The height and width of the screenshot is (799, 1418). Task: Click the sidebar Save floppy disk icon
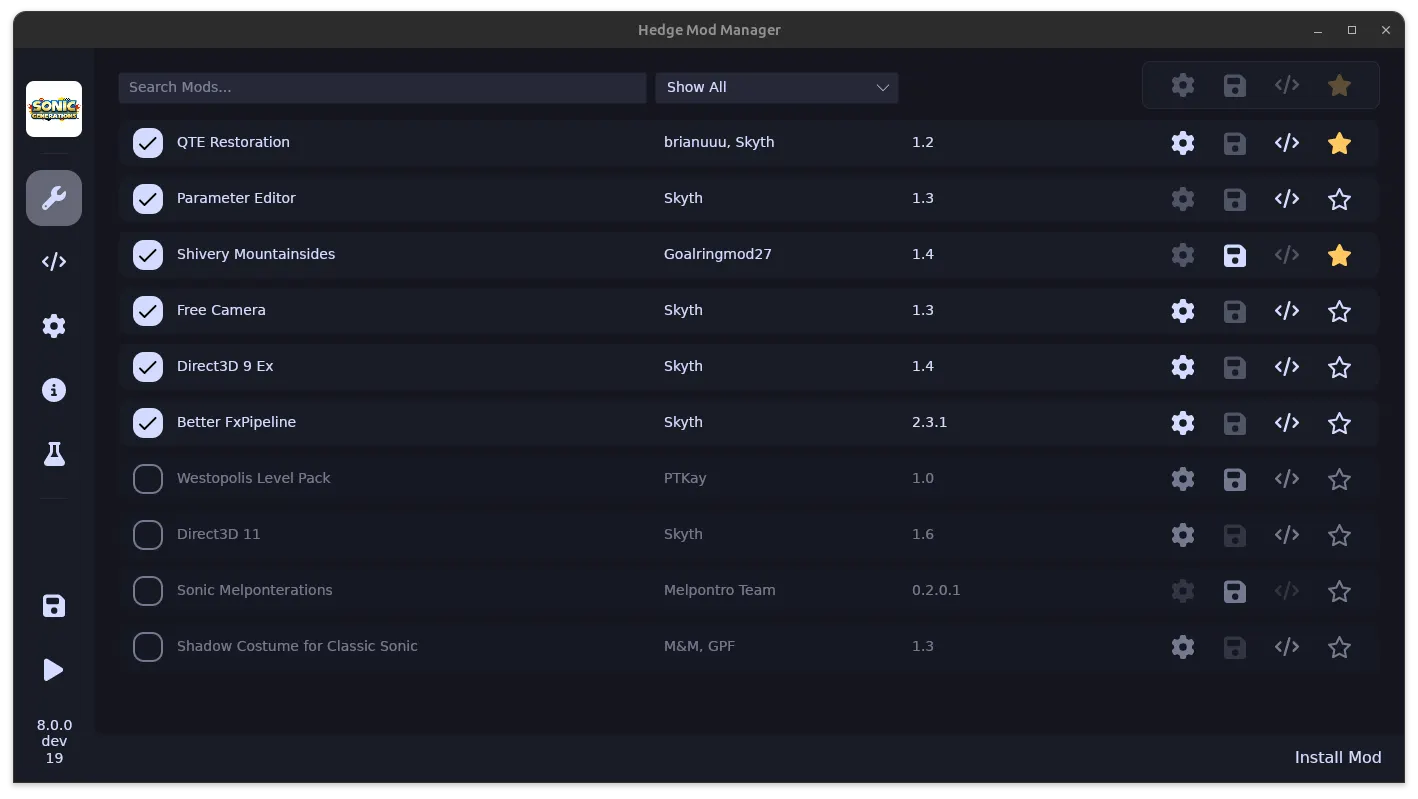(54, 606)
